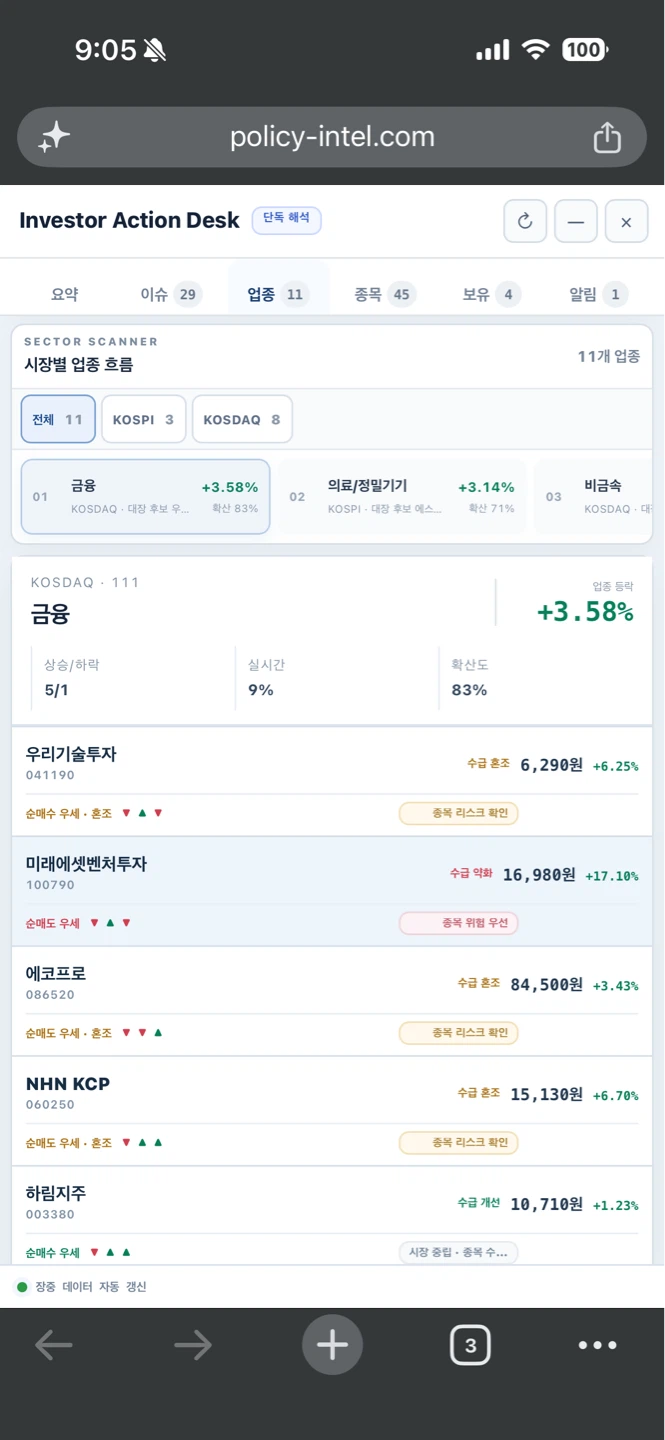Open a new tab with the plus button
This screenshot has height=1440, width=665.
coord(332,1345)
